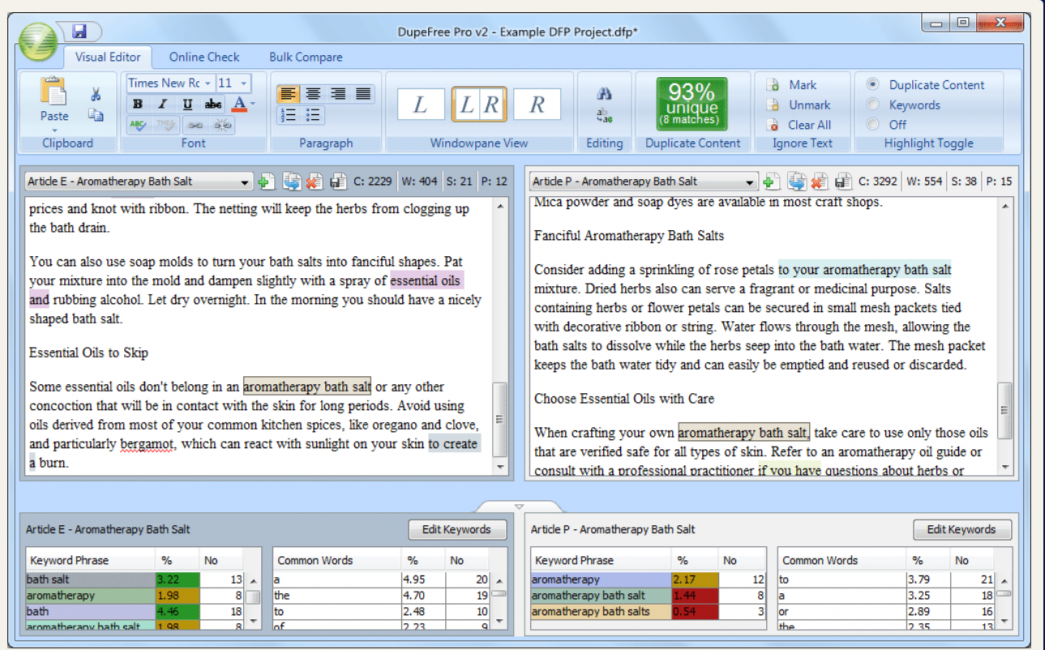
Task: Click the Article P editor vertical scrollbar thumb
Action: 1004,410
